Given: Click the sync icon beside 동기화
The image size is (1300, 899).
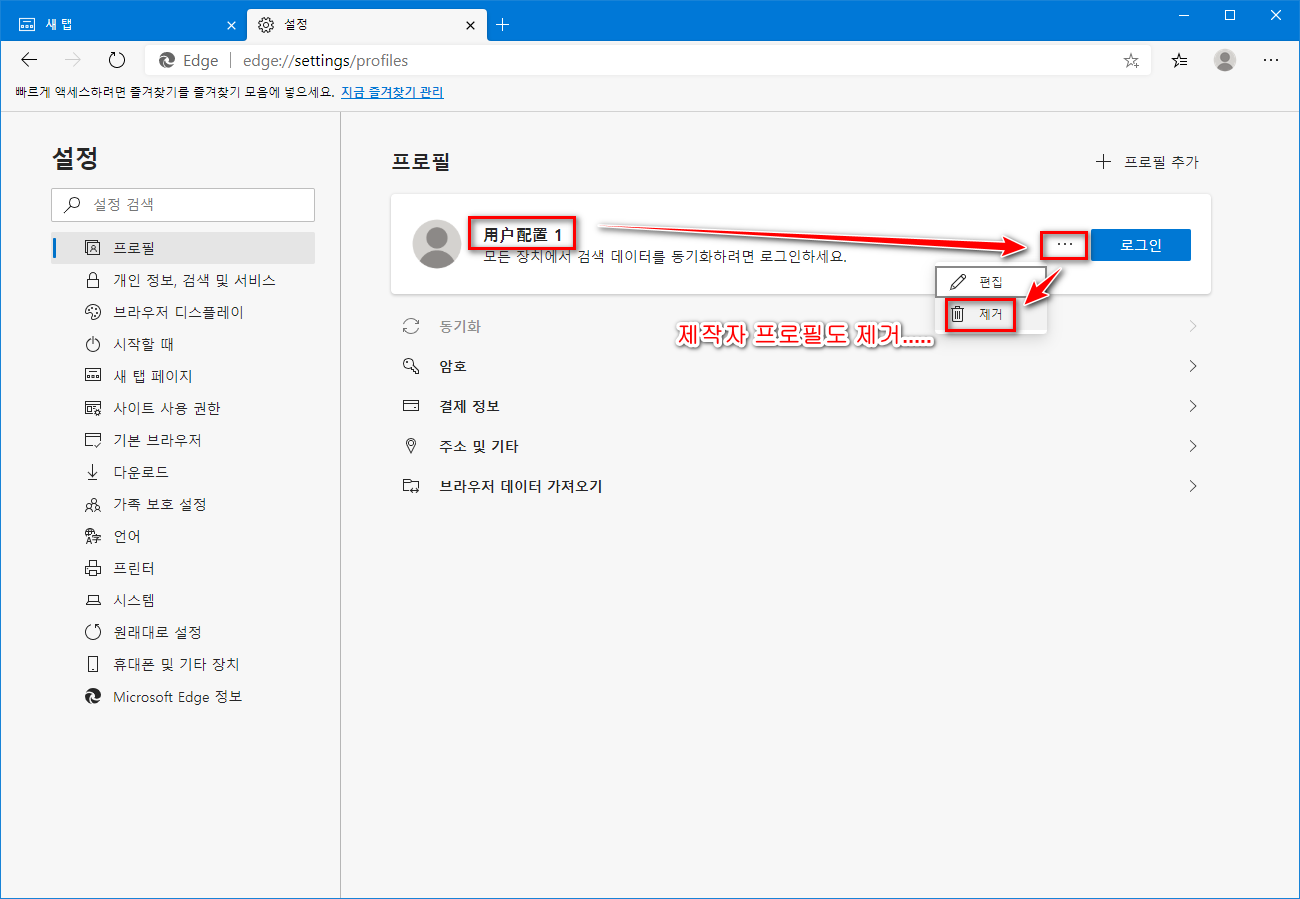Looking at the screenshot, I should [411, 326].
